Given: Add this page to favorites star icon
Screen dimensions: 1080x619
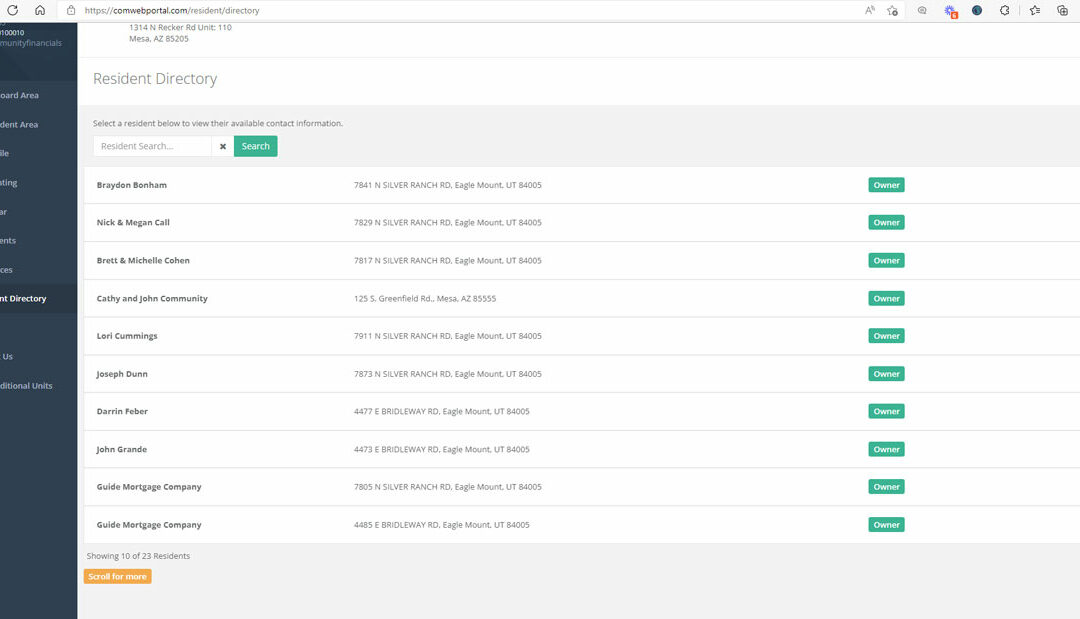Looking at the screenshot, I should tap(892, 10).
